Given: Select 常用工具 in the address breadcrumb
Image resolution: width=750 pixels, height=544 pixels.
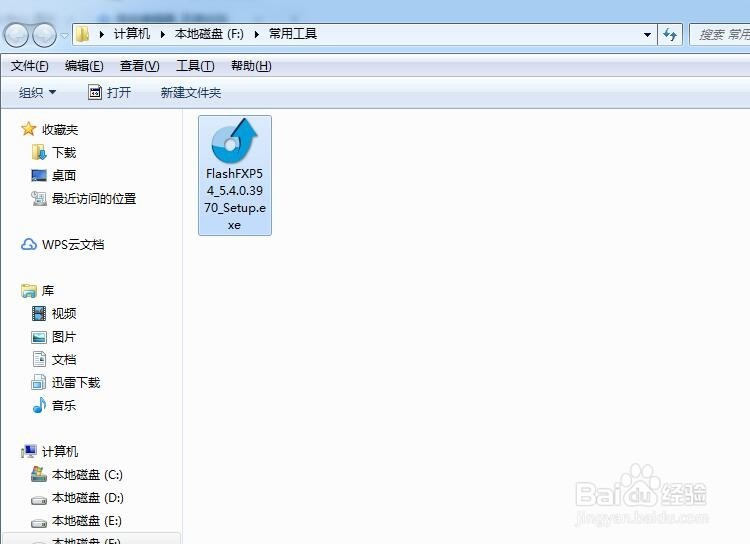Looking at the screenshot, I should pyautogui.click(x=293, y=34).
